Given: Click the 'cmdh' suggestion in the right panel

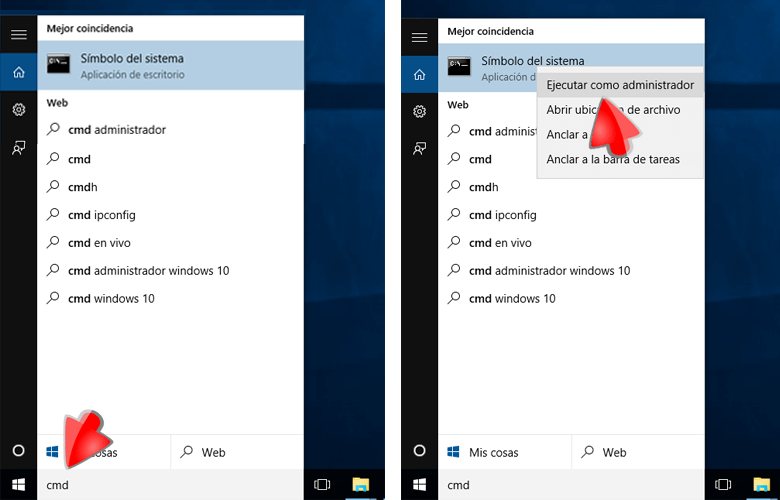Looking at the screenshot, I should 483,187.
